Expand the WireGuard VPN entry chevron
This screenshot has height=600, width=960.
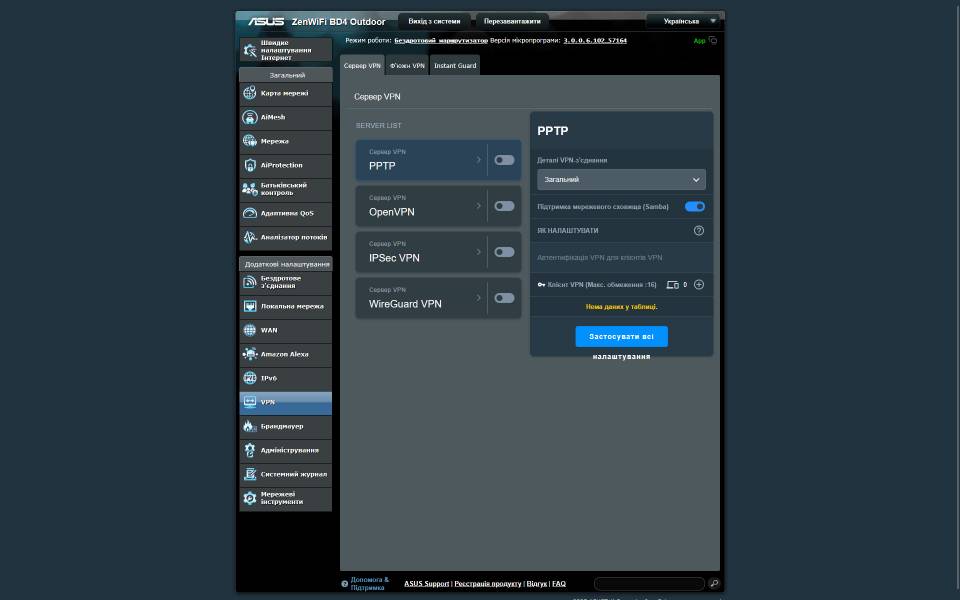[479, 298]
